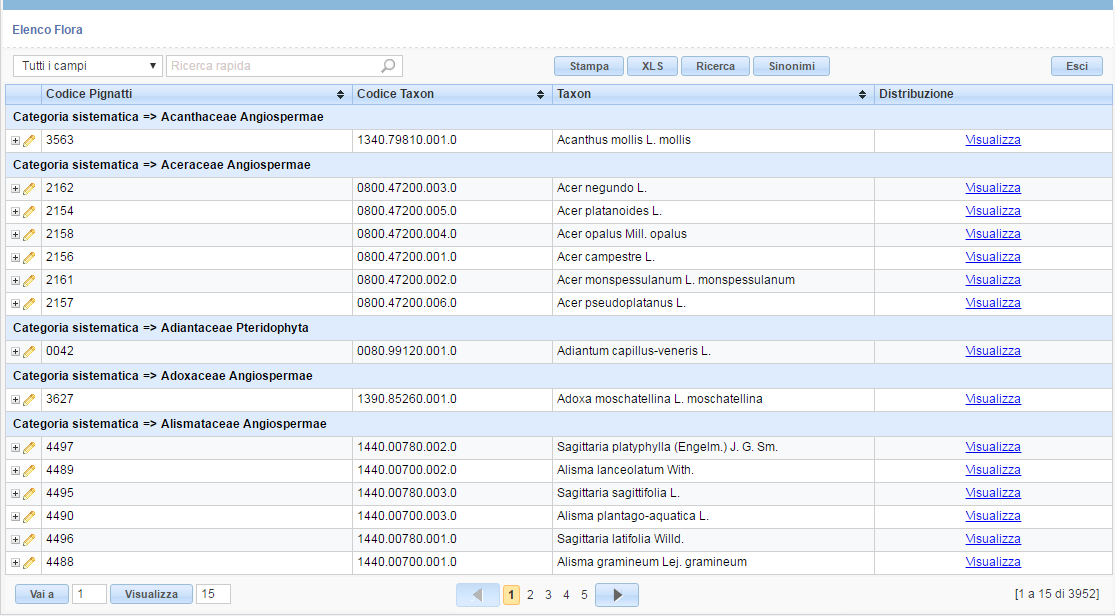
Task: Go to the next page arrow
Action: [x=617, y=595]
